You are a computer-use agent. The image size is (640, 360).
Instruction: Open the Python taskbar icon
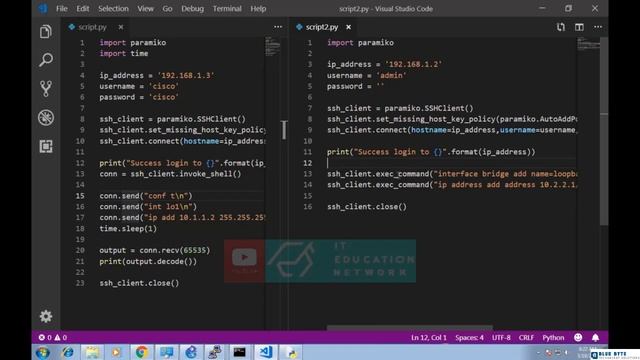click(x=291, y=352)
